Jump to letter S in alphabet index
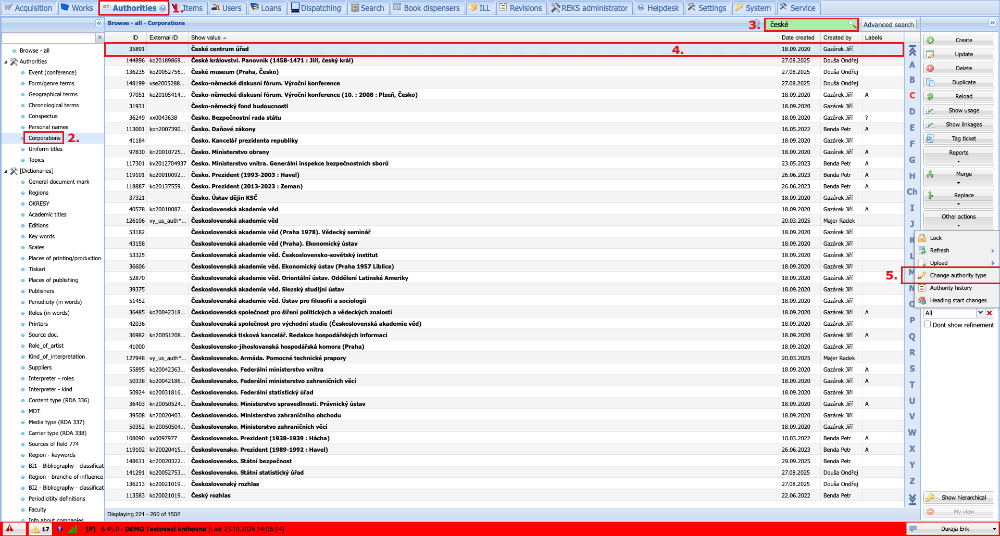This screenshot has height=536, width=1000. 912,368
